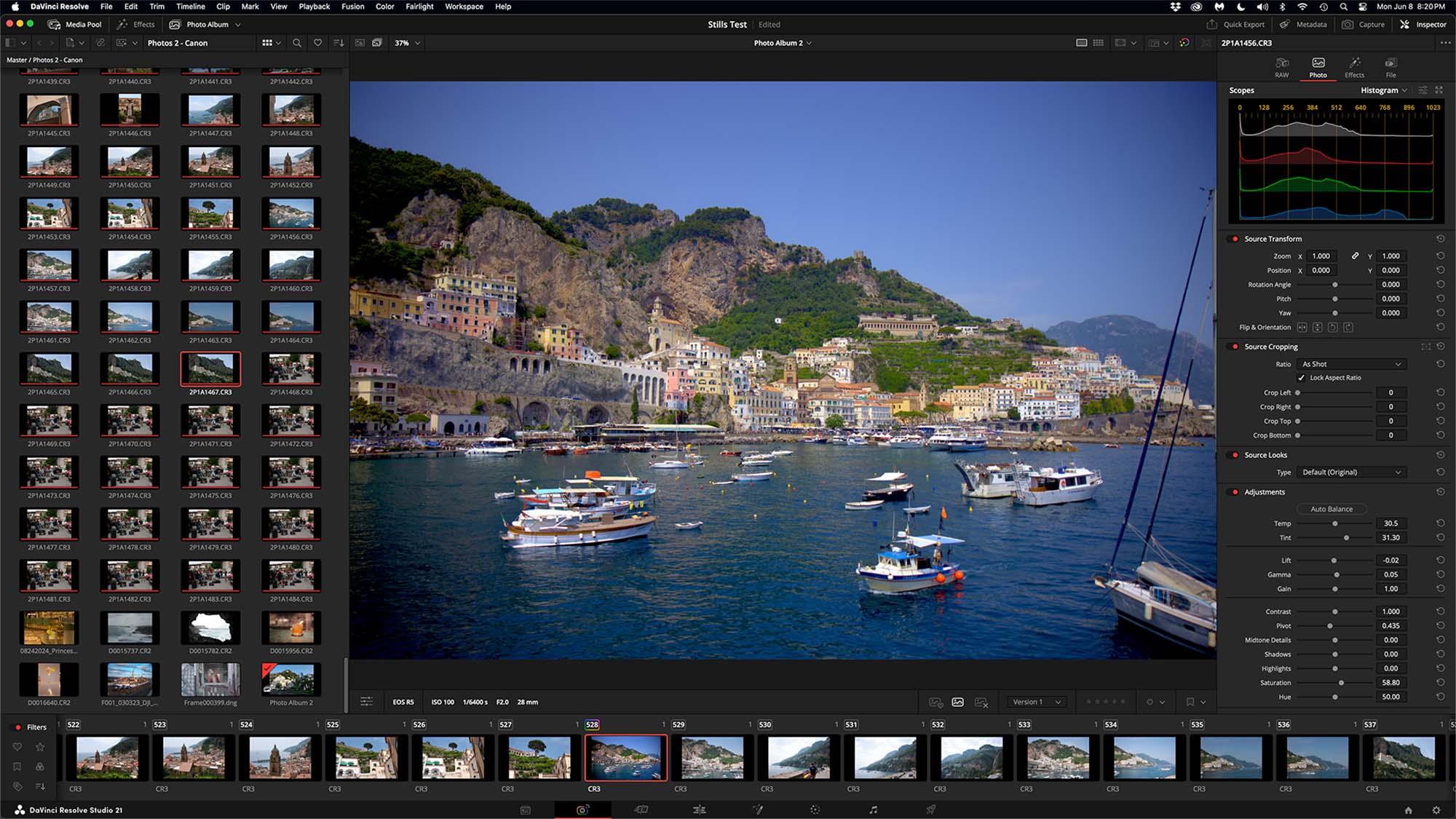
Task: Open the Fusion menu
Action: tap(352, 7)
